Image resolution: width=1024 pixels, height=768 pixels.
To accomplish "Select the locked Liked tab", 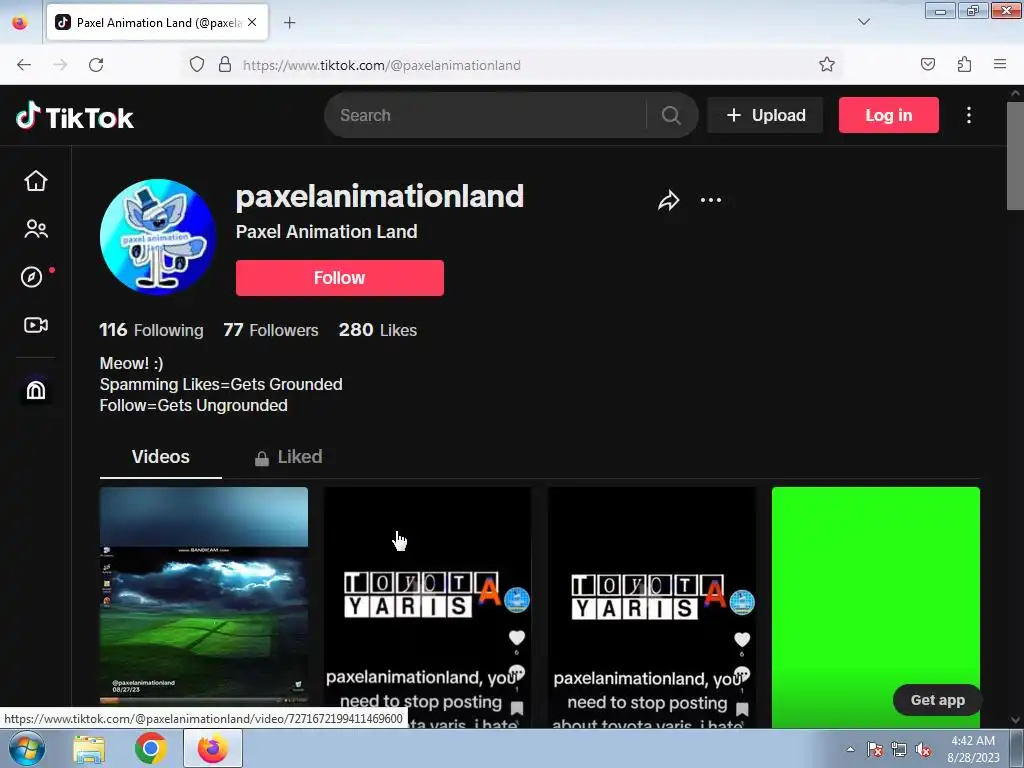I will point(288,456).
